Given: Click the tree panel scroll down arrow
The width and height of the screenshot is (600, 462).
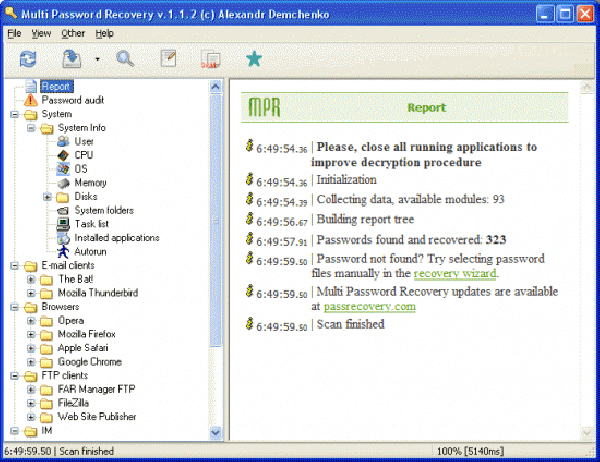Looking at the screenshot, I should [x=215, y=432].
